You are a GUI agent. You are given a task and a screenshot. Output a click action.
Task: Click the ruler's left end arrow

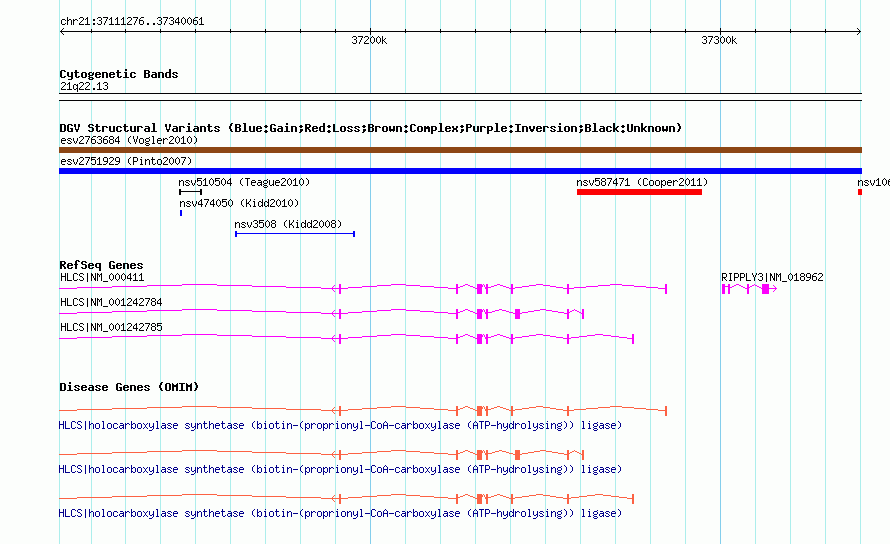point(62,31)
